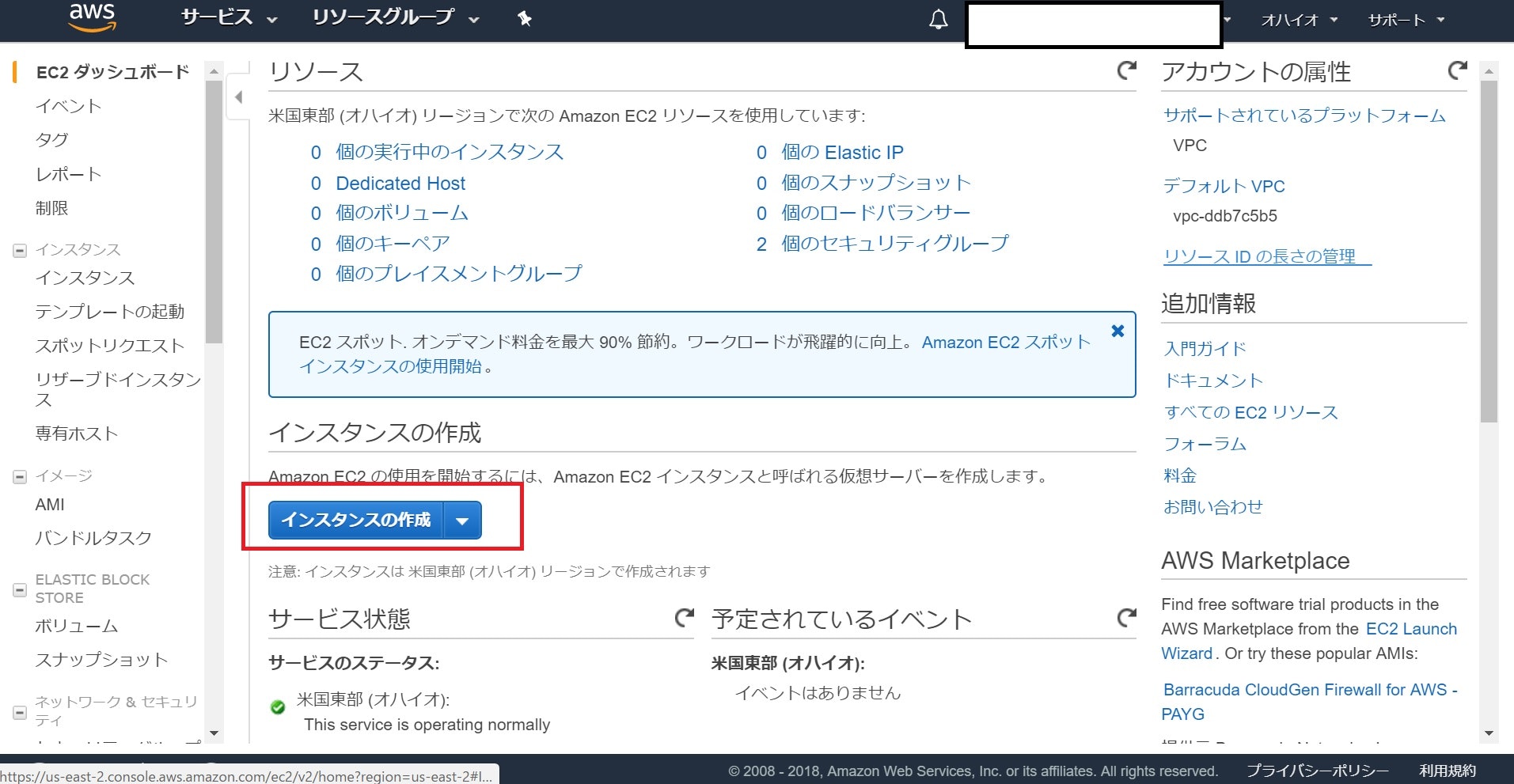Open 個の実行中のインスタンス link
1514x784 pixels.
click(x=450, y=152)
